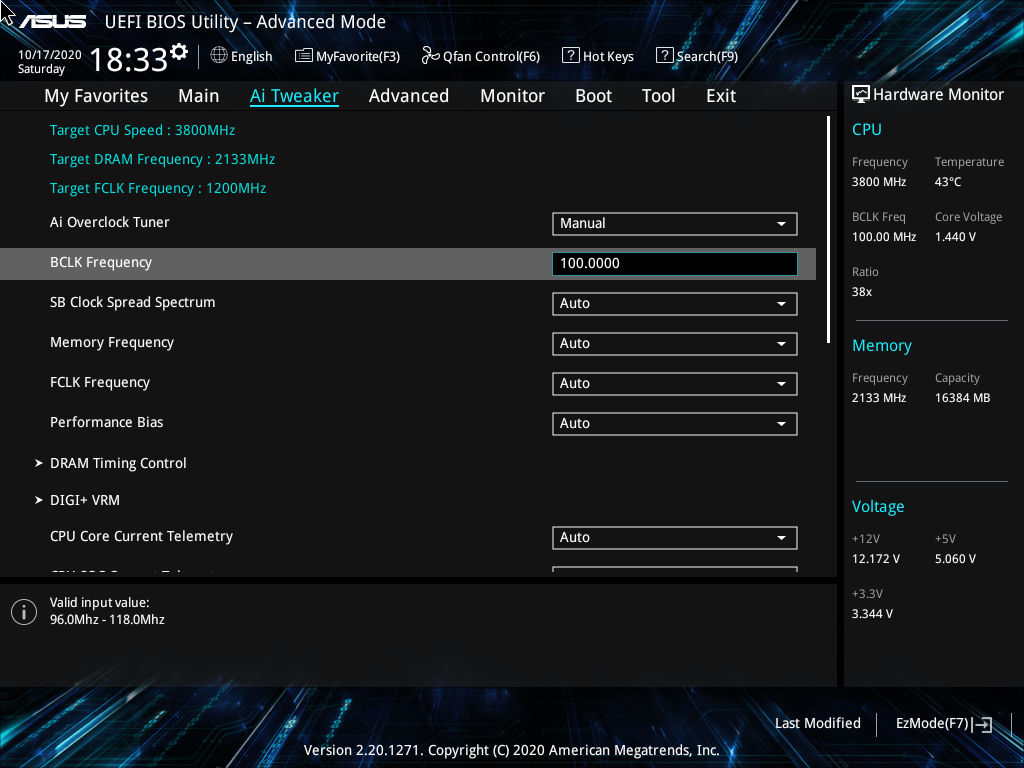Switch to the Main tab

click(x=199, y=96)
